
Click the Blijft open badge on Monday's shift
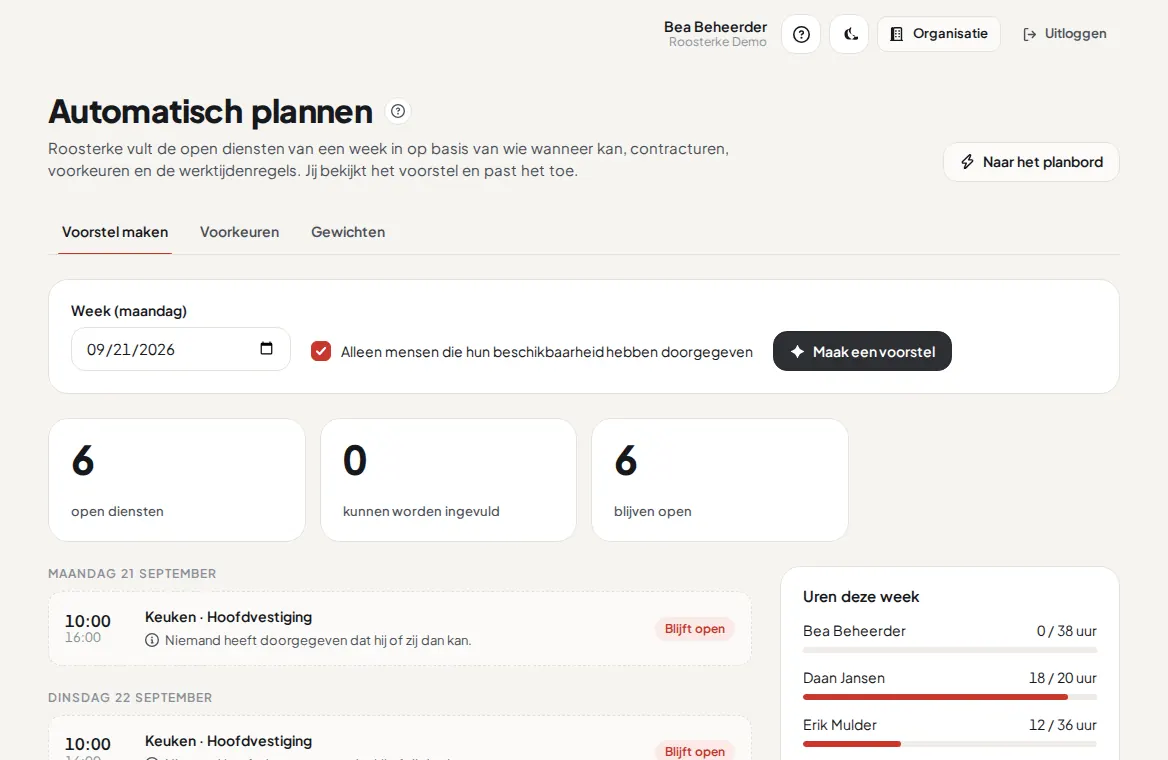(694, 629)
